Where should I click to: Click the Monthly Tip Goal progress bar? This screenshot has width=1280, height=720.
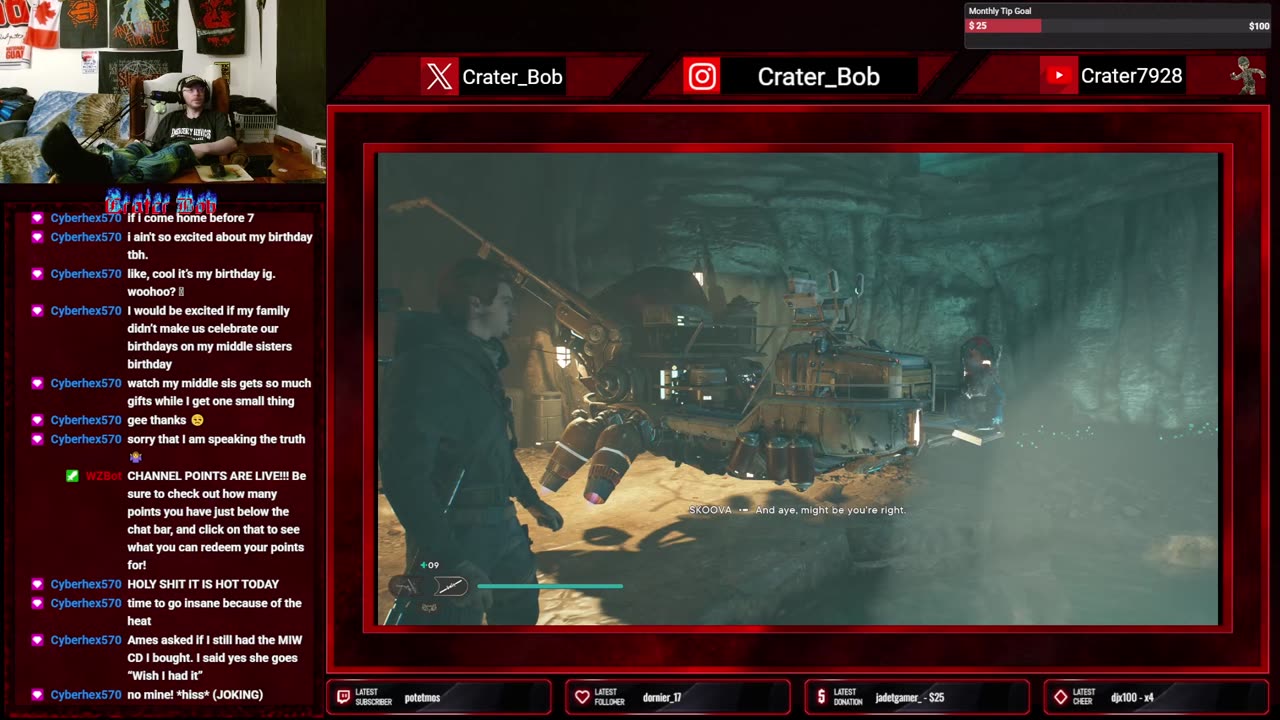click(x=1117, y=26)
